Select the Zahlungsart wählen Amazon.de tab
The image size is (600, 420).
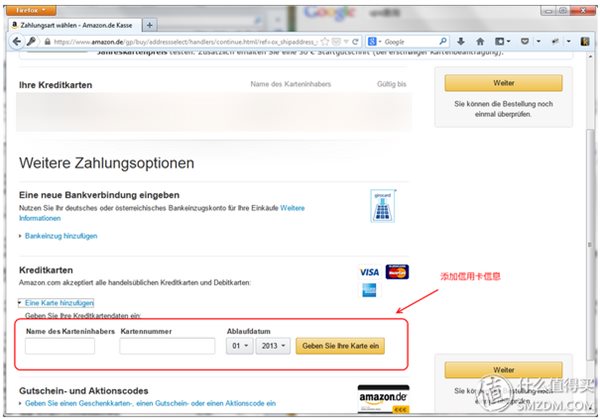point(75,25)
